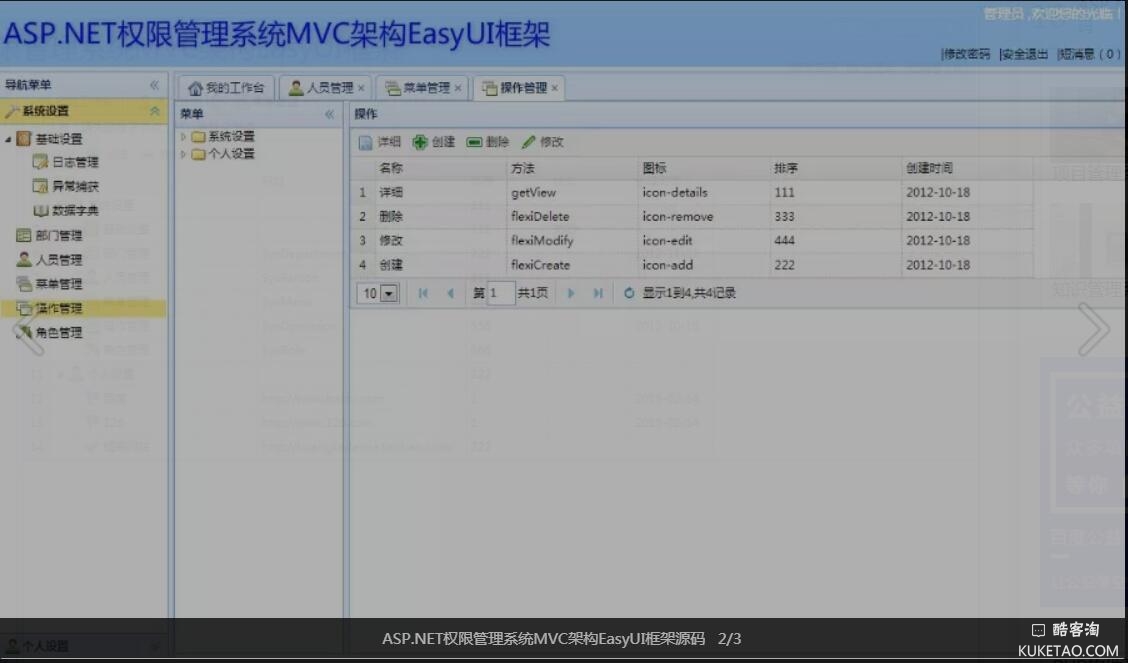1128x663 pixels.
Task: Click the 创建 toolbar button
Action: (433, 142)
